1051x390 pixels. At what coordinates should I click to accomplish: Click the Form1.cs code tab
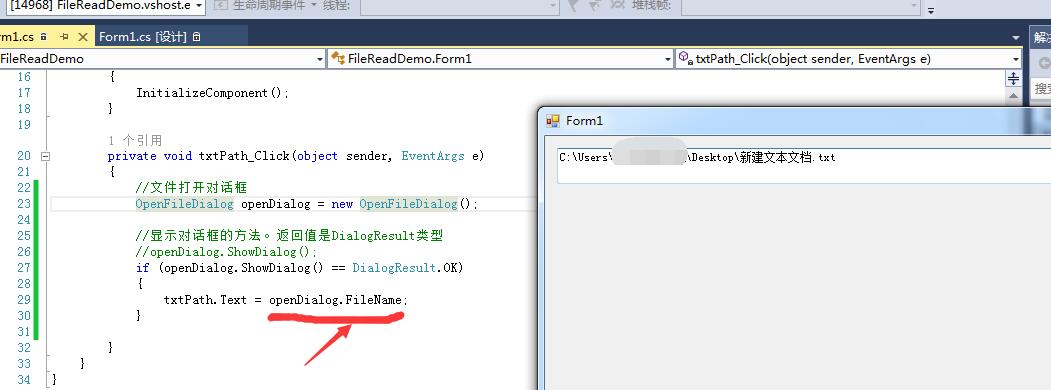click(17, 37)
